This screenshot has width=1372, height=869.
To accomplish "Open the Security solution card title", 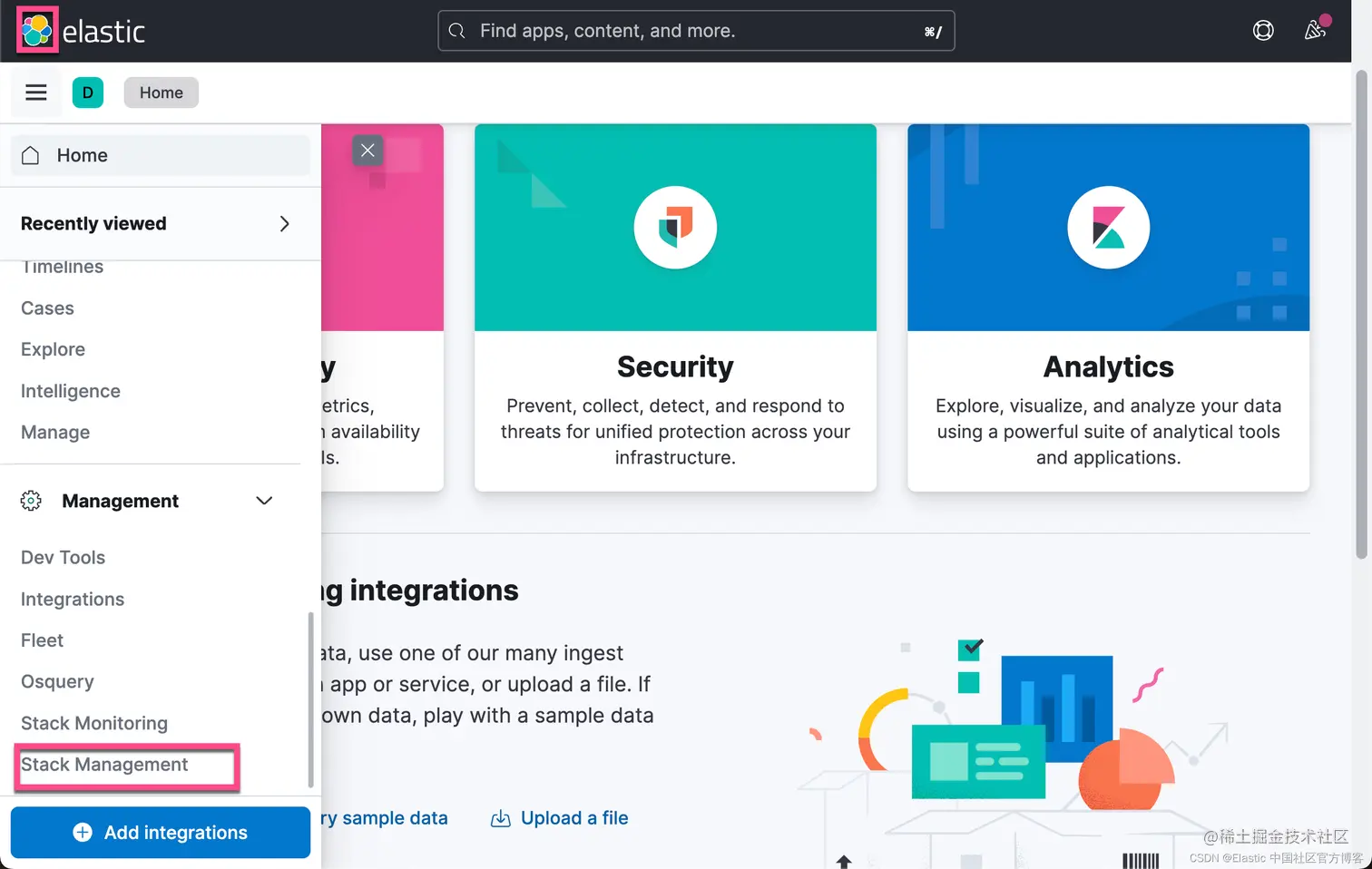I will (675, 366).
